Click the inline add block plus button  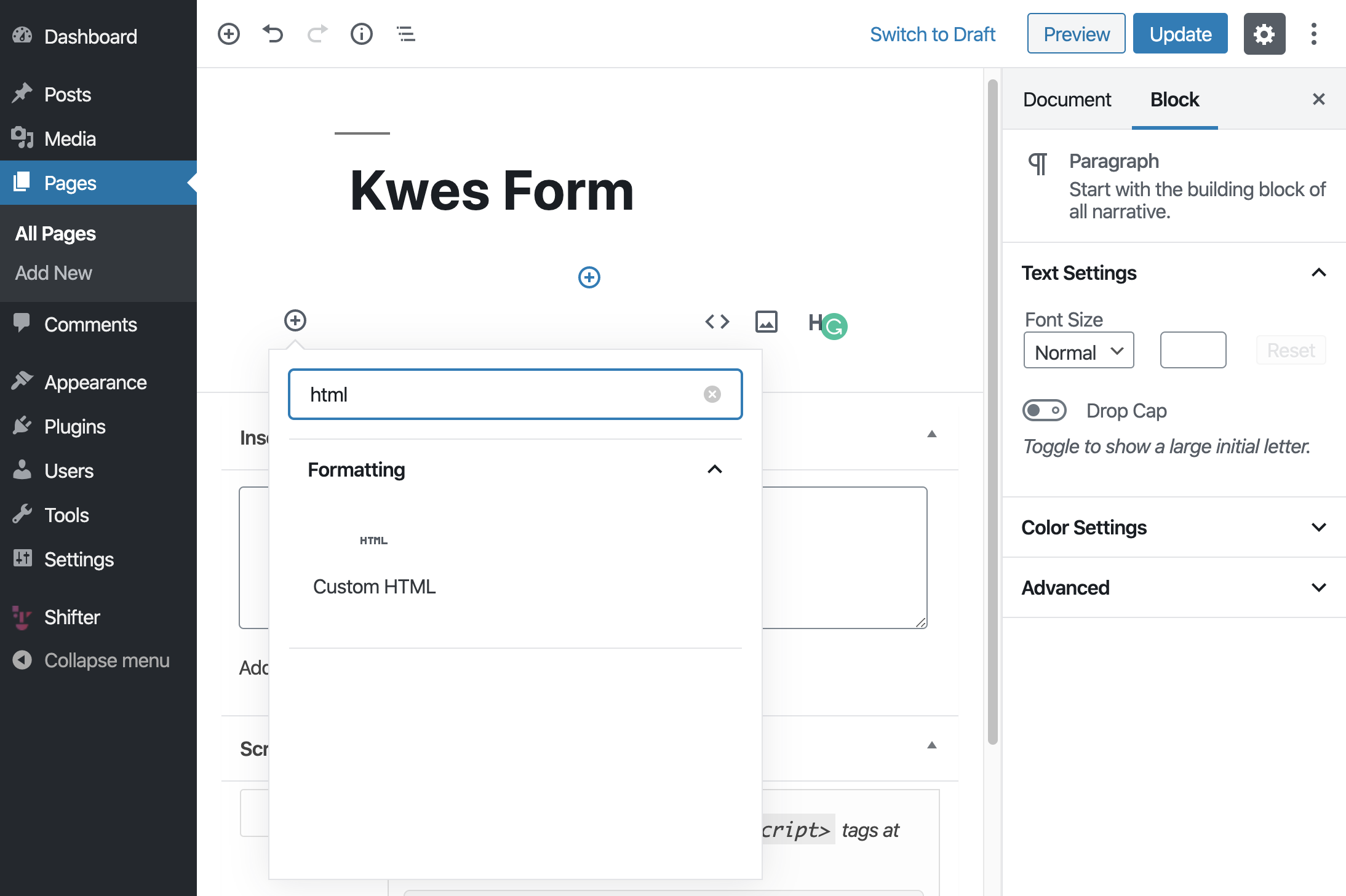coord(295,320)
